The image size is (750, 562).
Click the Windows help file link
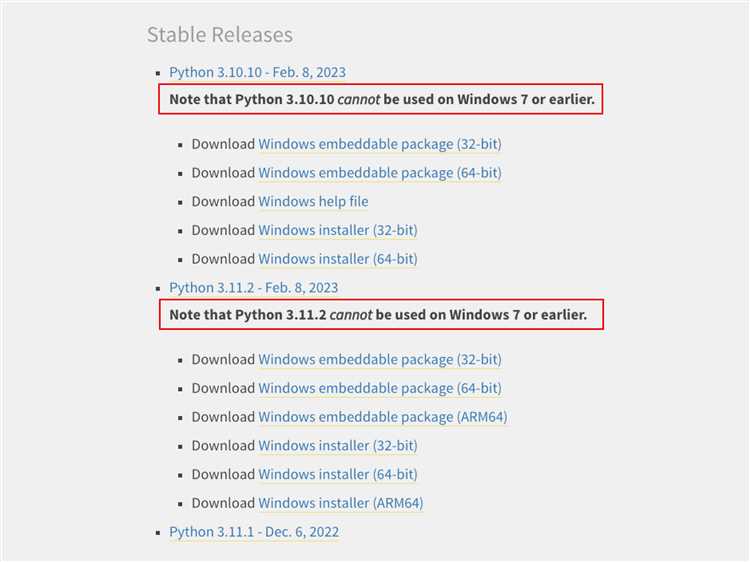coord(313,201)
